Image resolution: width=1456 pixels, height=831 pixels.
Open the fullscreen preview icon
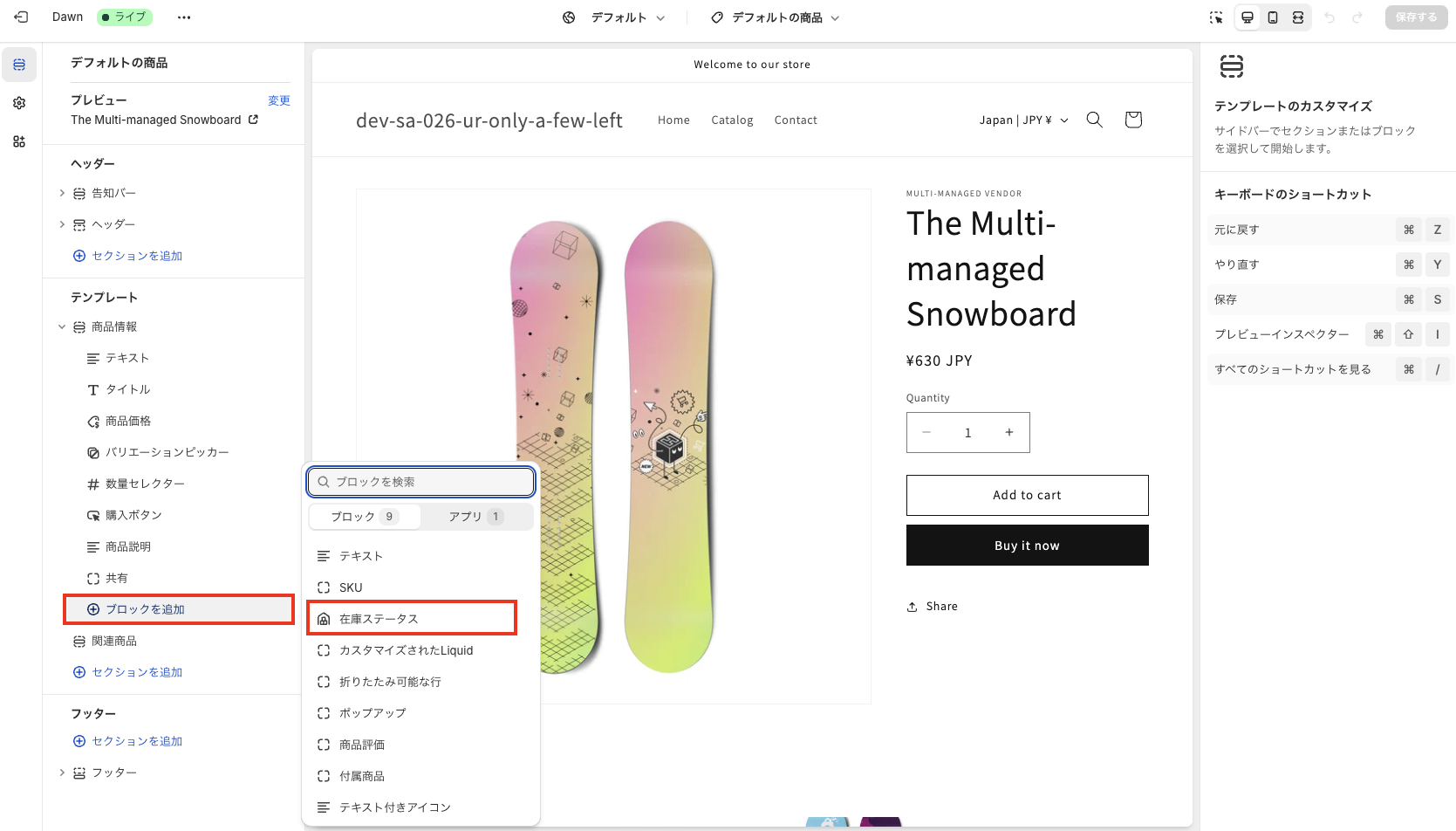1298,17
